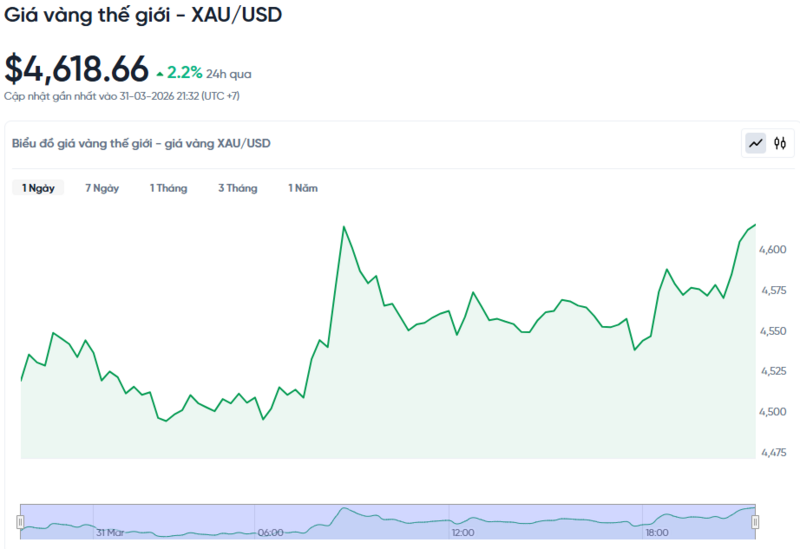The image size is (800, 549).
Task: Click the 12:00 marker in the navigator
Action: (x=462, y=533)
